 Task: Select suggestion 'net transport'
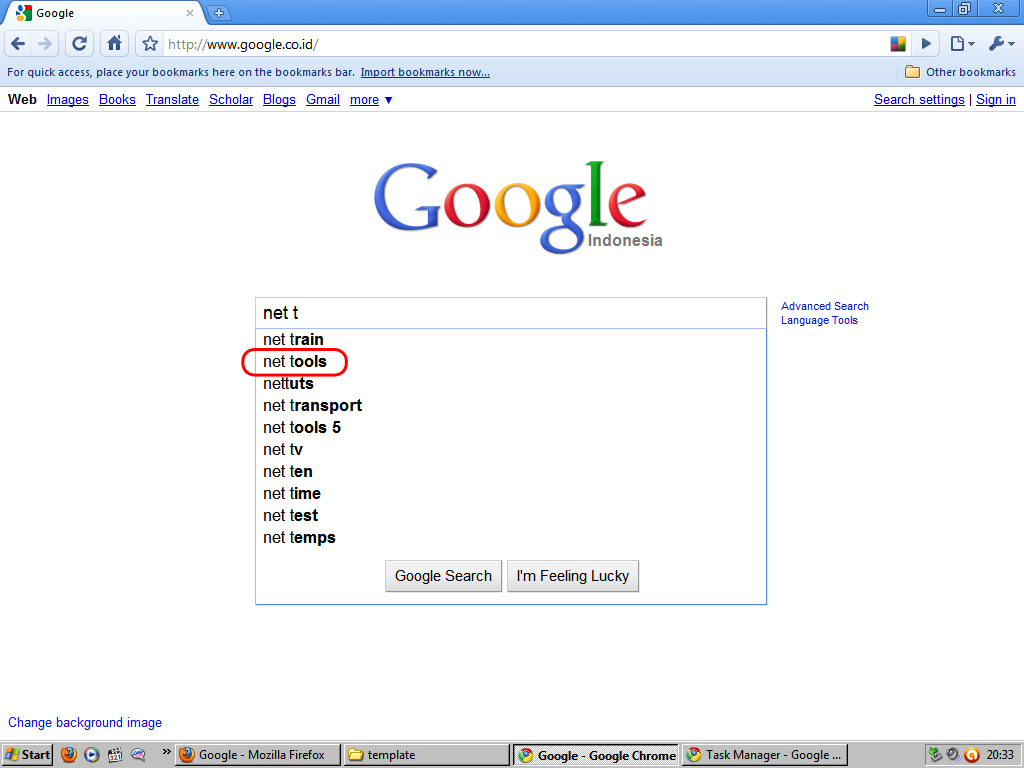(511, 406)
